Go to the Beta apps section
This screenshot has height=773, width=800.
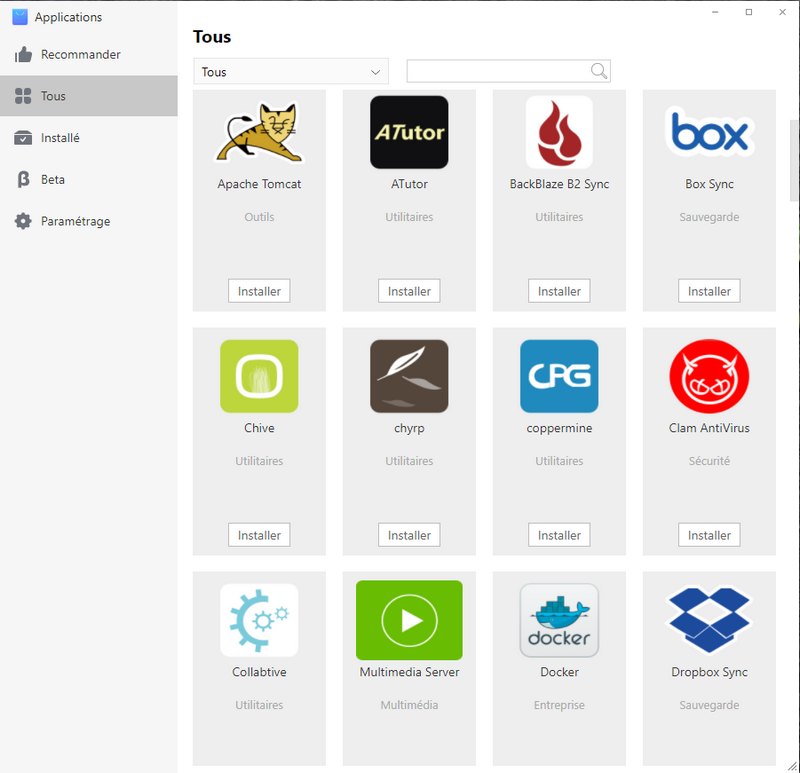tap(52, 180)
